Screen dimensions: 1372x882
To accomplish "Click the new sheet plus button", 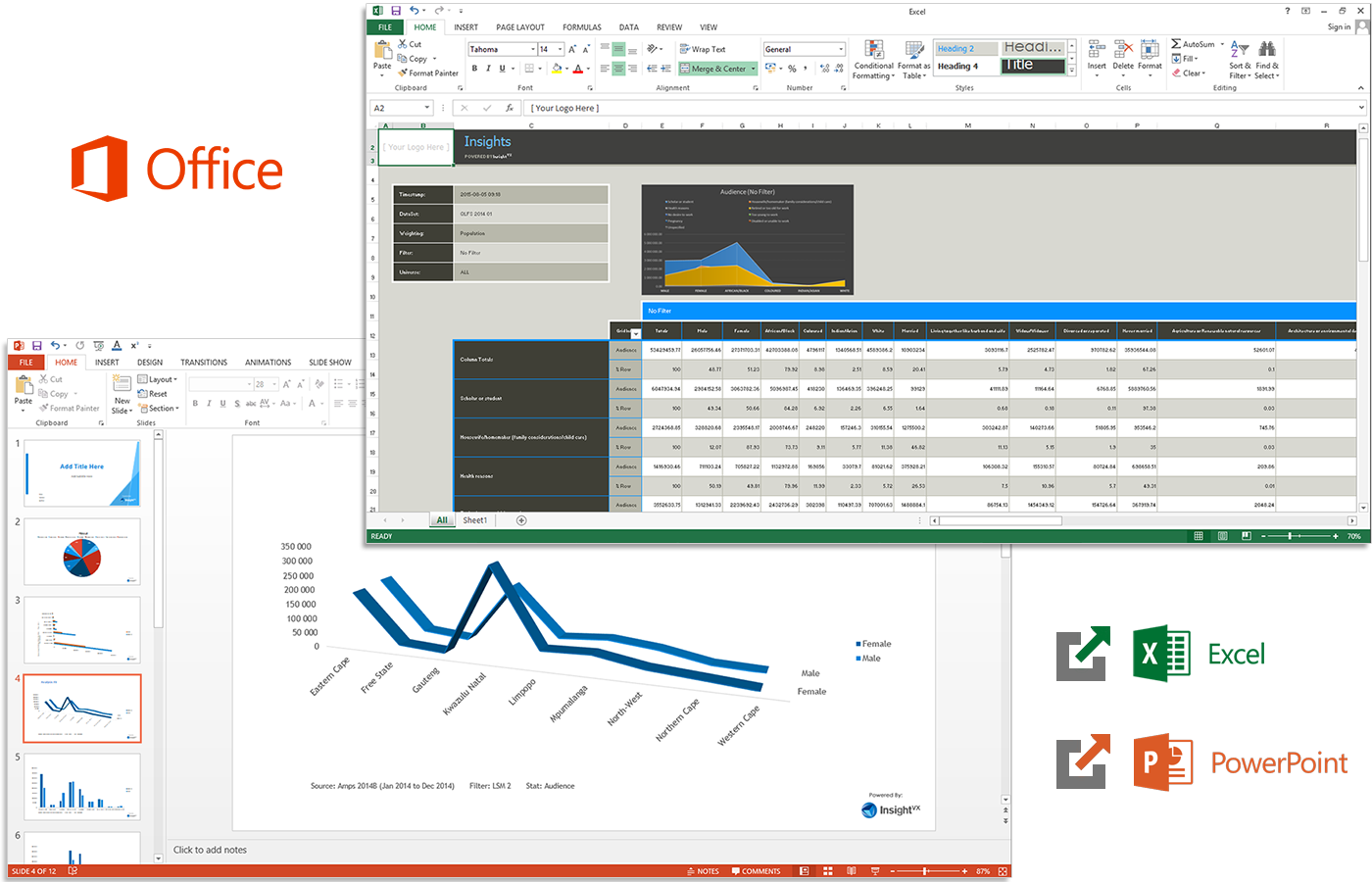I will pos(521,520).
